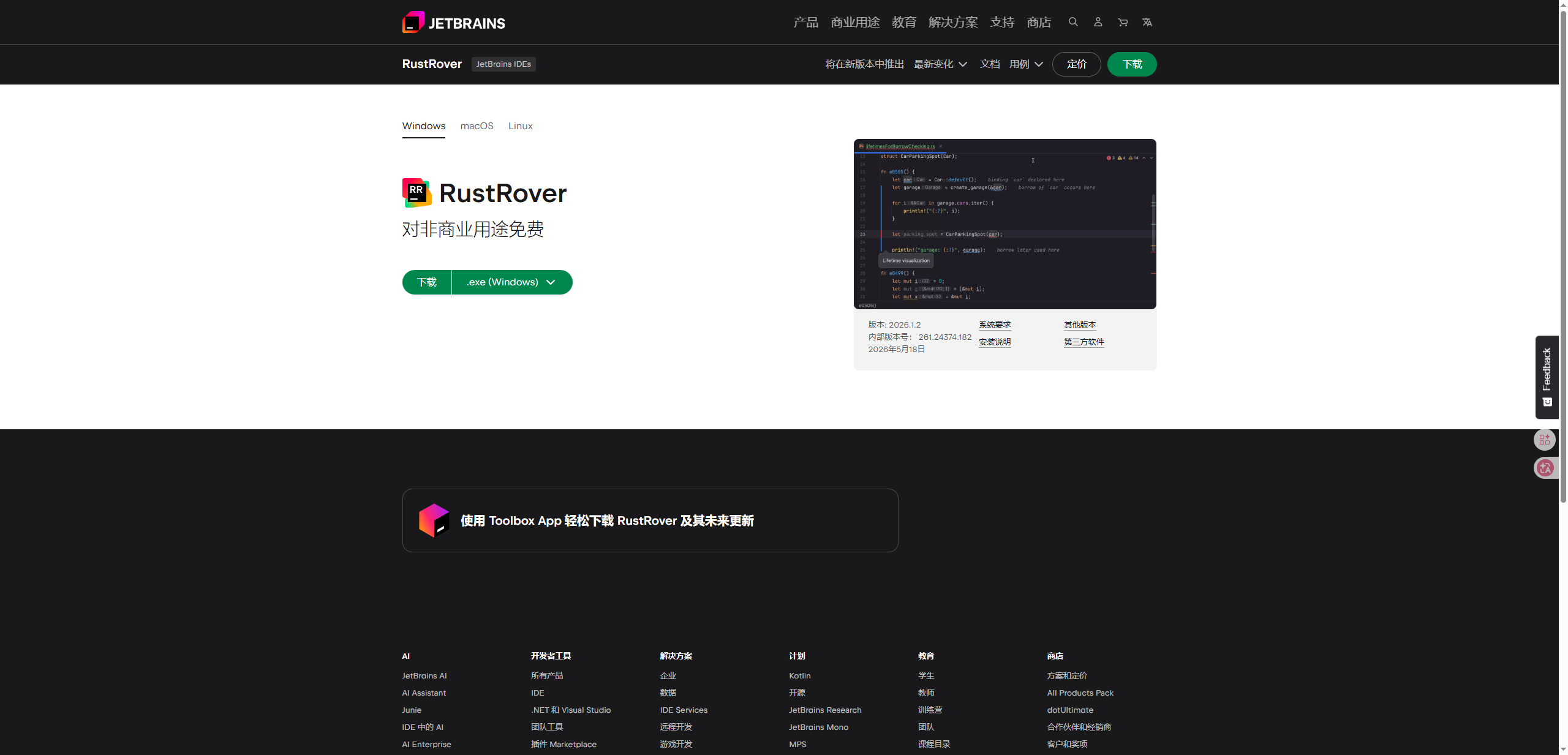The width and height of the screenshot is (1568, 755).
Task: Go to JetBrains logo homepage
Action: click(453, 23)
